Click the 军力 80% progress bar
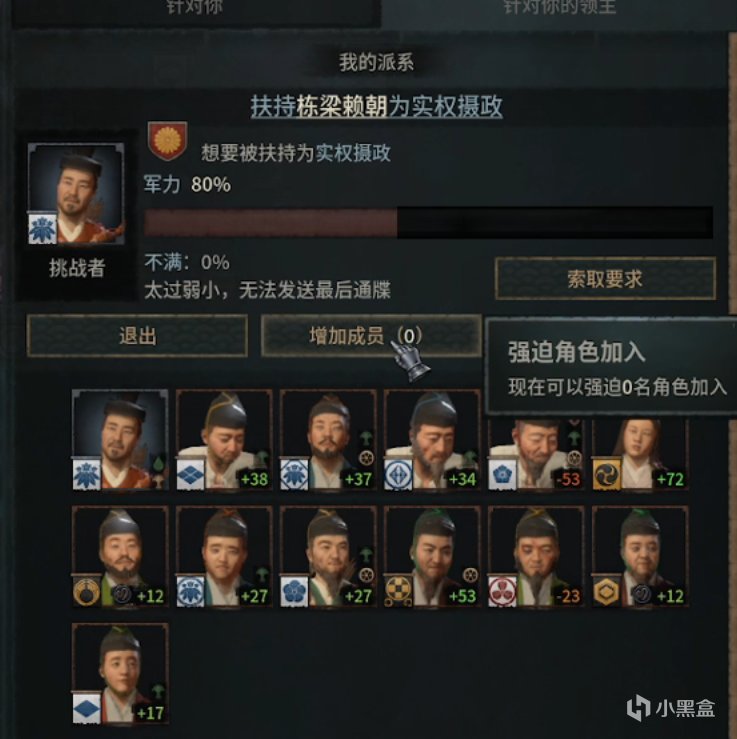Image resolution: width=737 pixels, height=739 pixels. (x=428, y=222)
